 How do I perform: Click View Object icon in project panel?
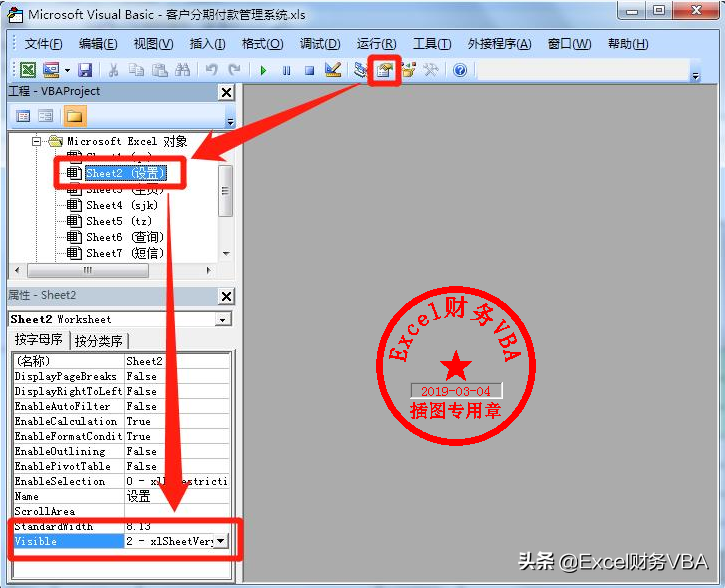click(46, 116)
